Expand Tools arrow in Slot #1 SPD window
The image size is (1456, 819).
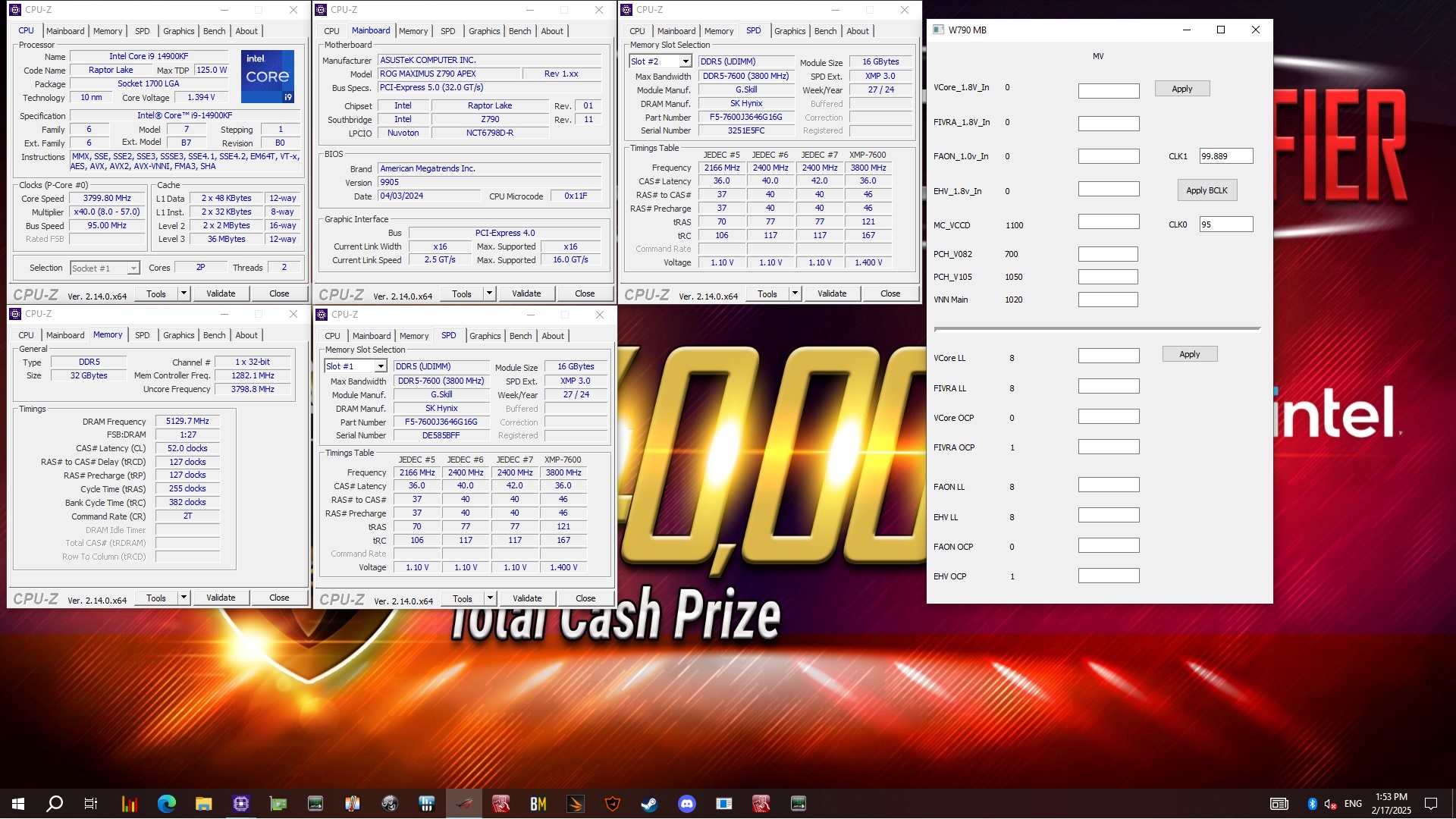[490, 598]
